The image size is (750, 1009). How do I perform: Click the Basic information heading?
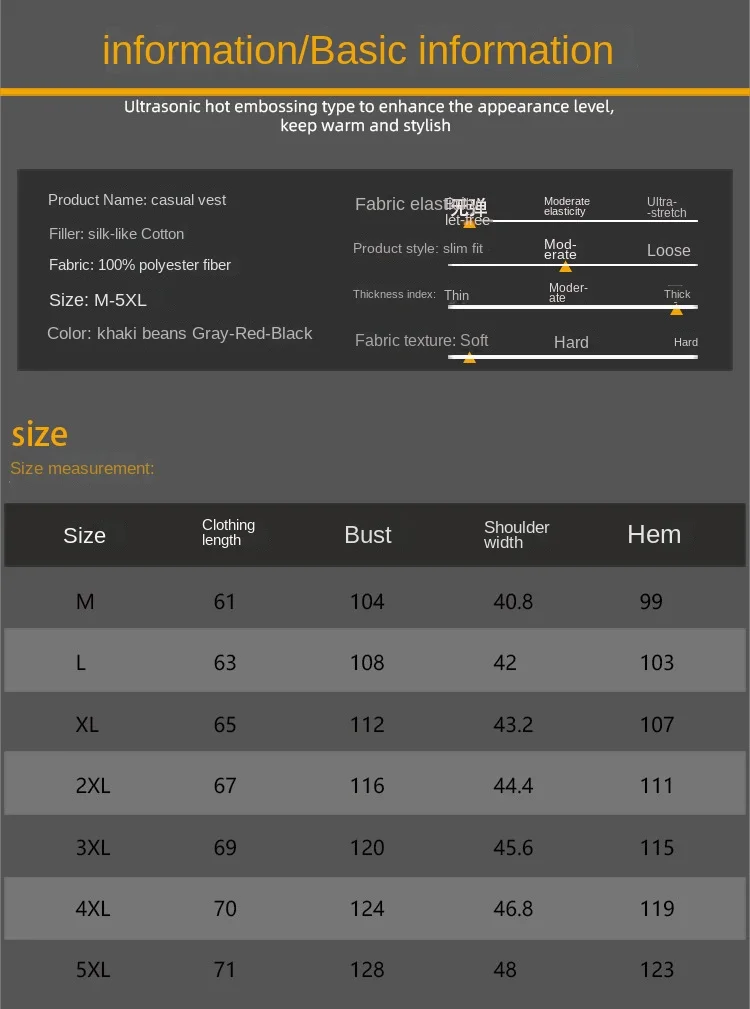358,50
